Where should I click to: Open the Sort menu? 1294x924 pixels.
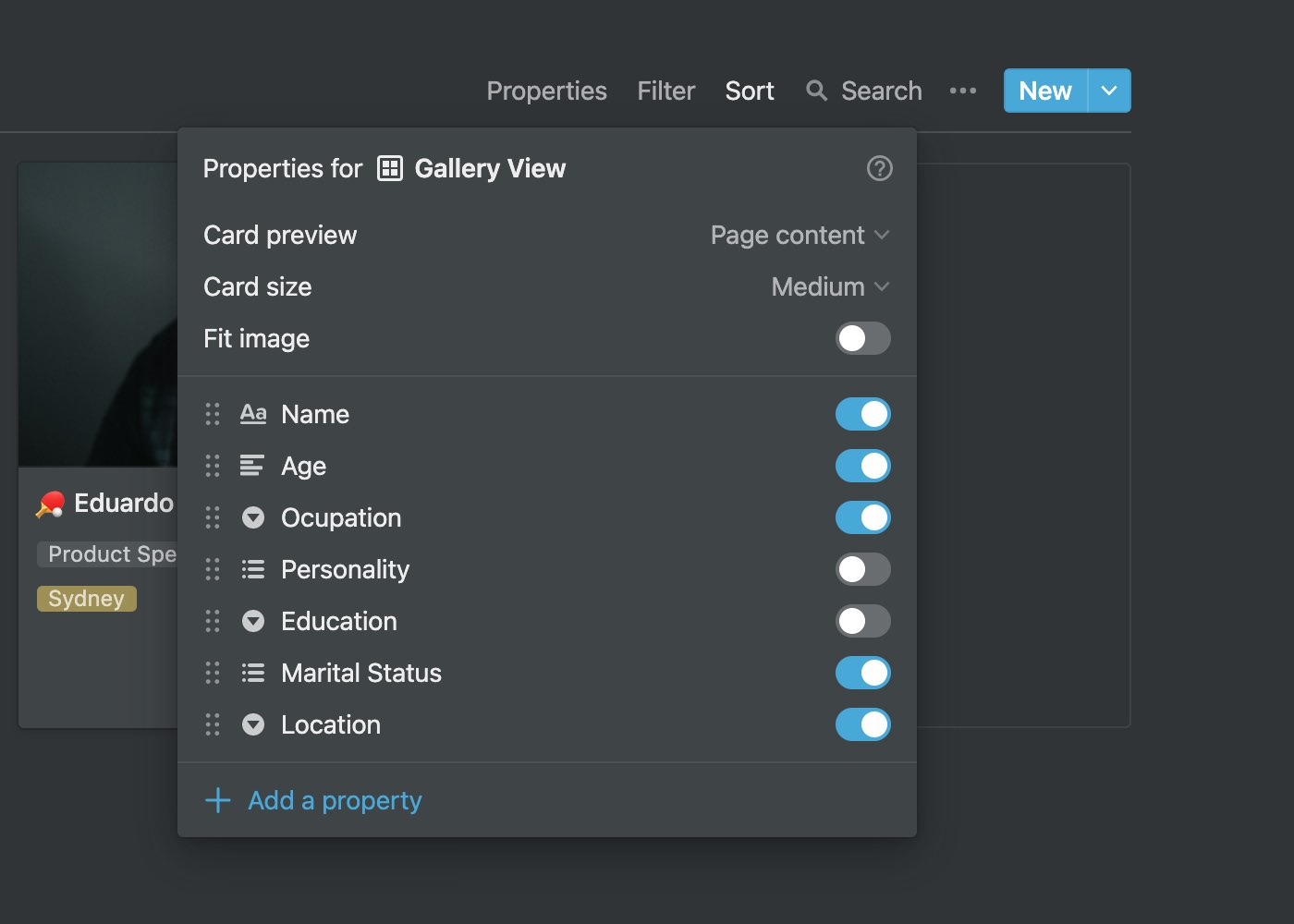click(x=750, y=91)
